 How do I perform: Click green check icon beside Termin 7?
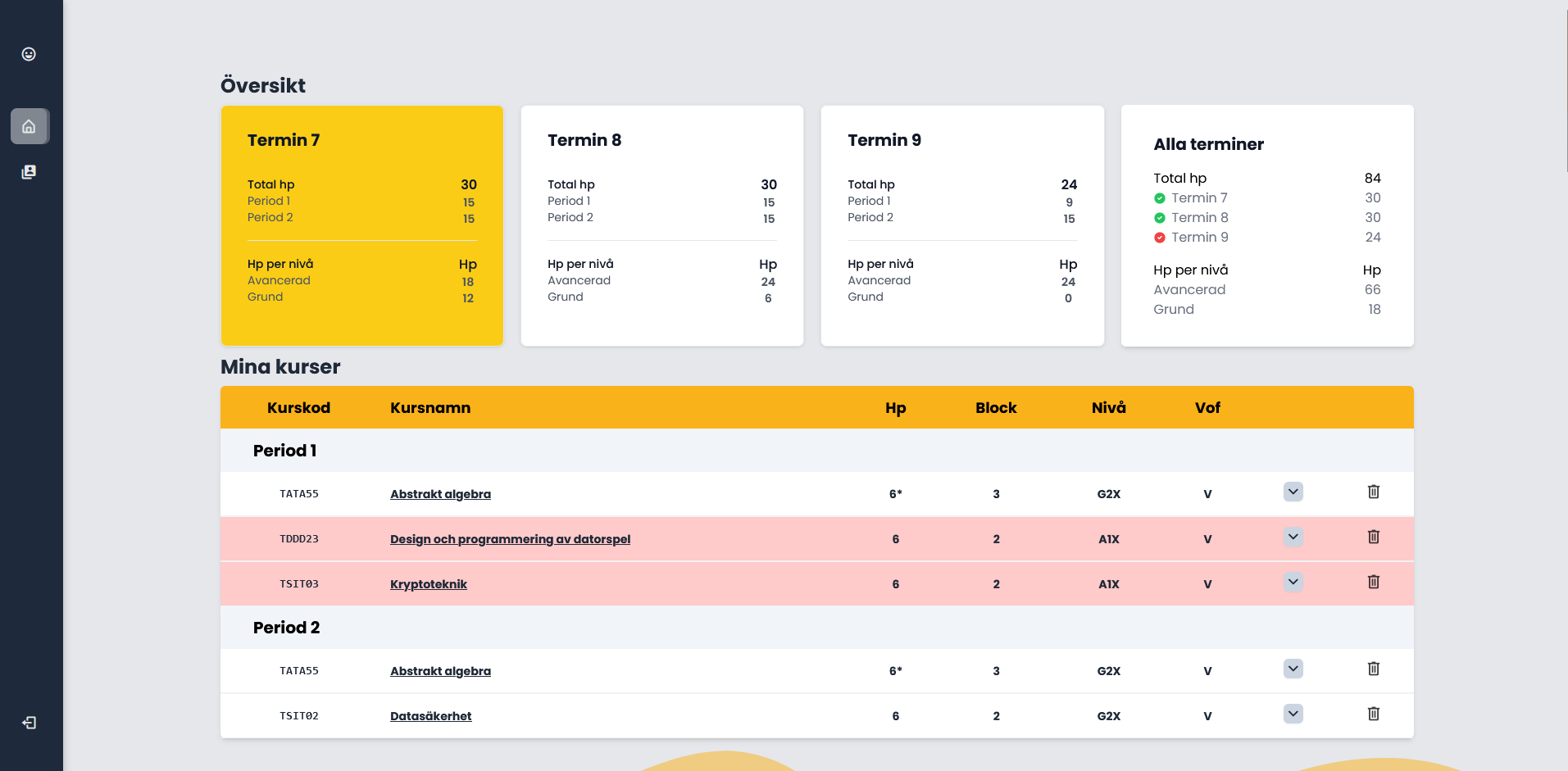[1160, 198]
